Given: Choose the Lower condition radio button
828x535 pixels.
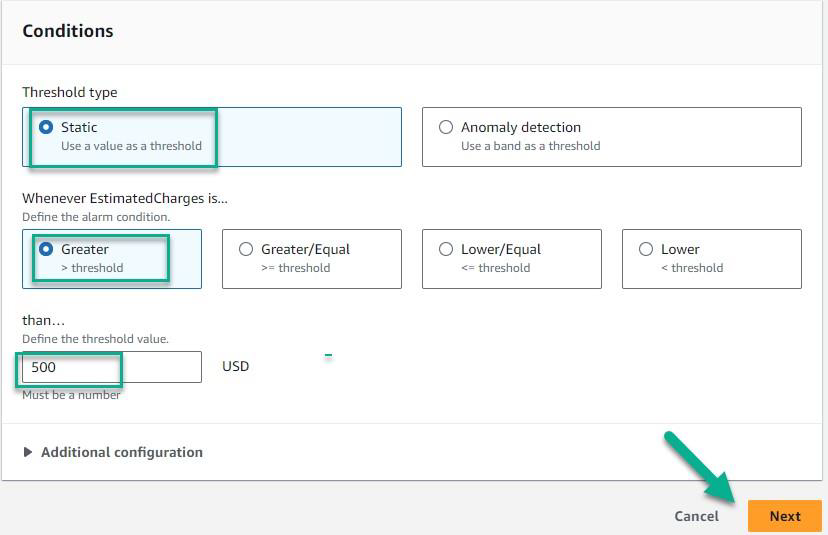Looking at the screenshot, I should 646,250.
